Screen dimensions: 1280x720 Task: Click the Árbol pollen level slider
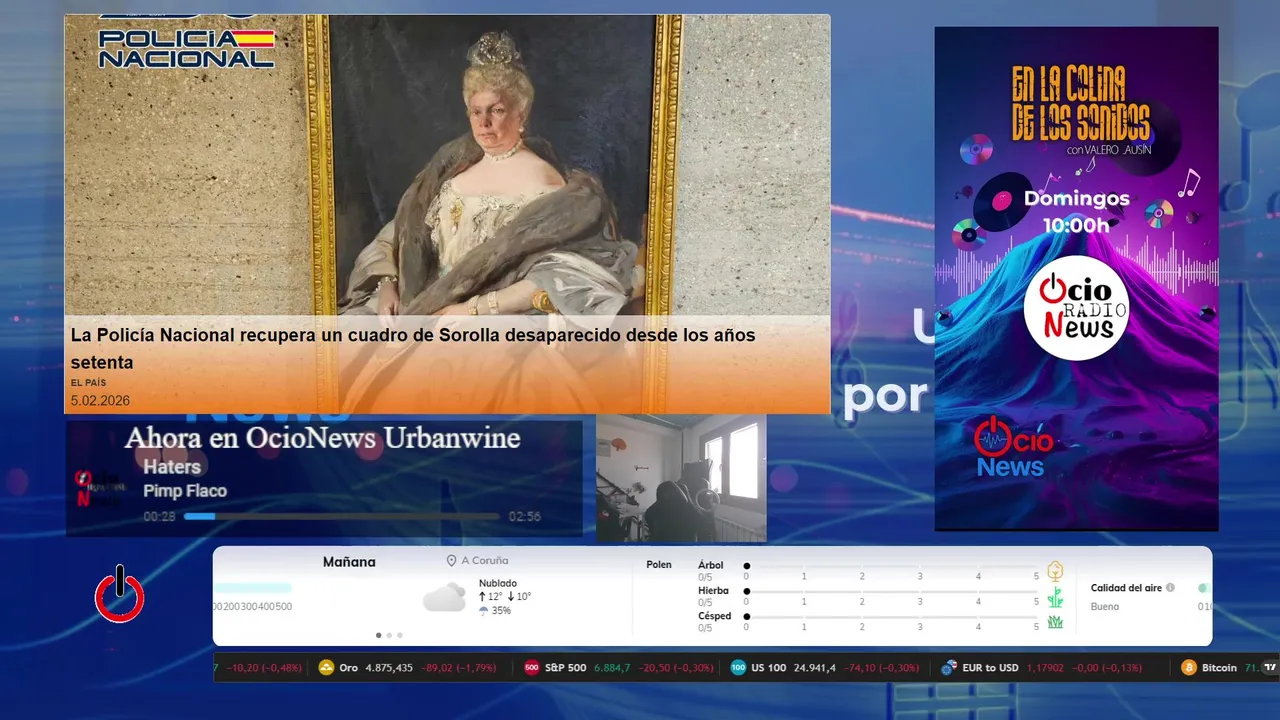[893, 566]
